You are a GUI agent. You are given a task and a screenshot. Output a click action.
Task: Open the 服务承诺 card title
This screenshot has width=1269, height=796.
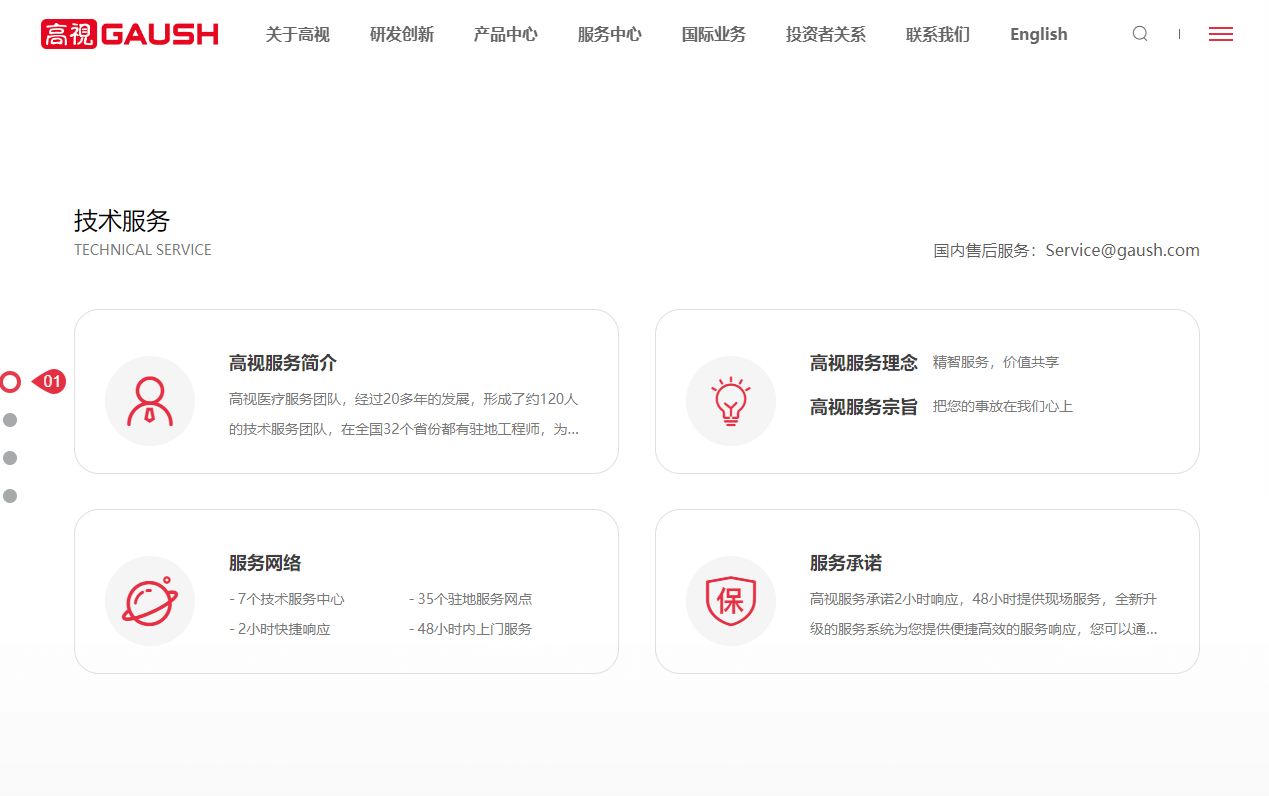(845, 563)
